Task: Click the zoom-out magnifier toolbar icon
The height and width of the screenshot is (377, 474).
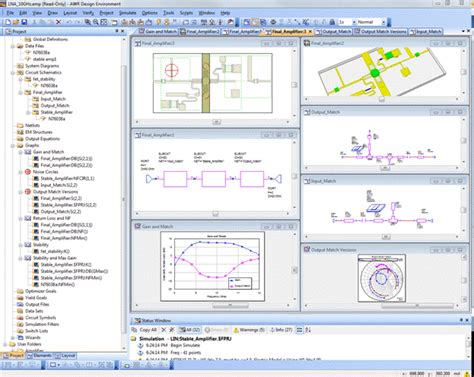Action: click(96, 22)
